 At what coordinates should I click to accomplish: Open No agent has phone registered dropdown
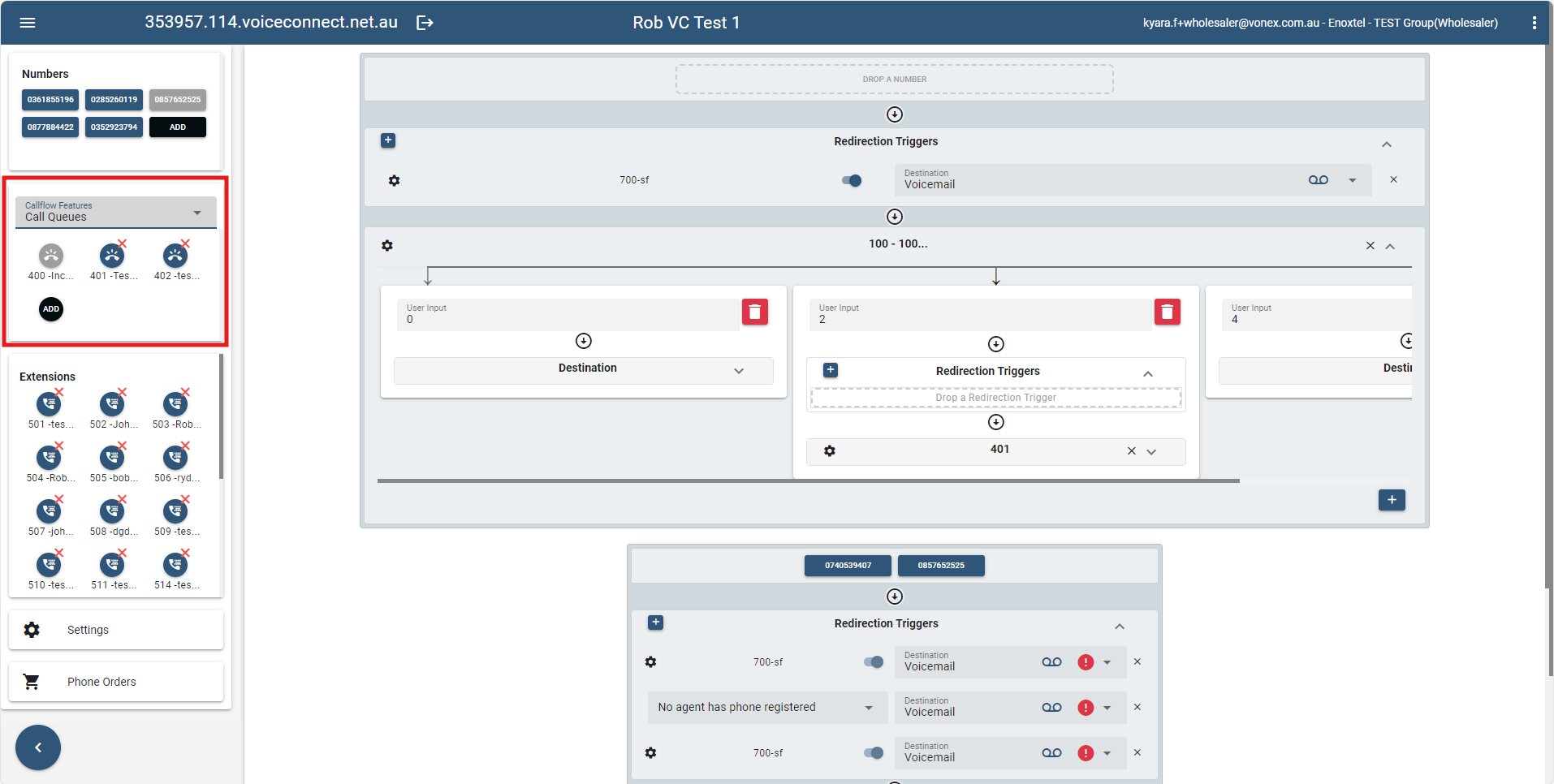764,708
